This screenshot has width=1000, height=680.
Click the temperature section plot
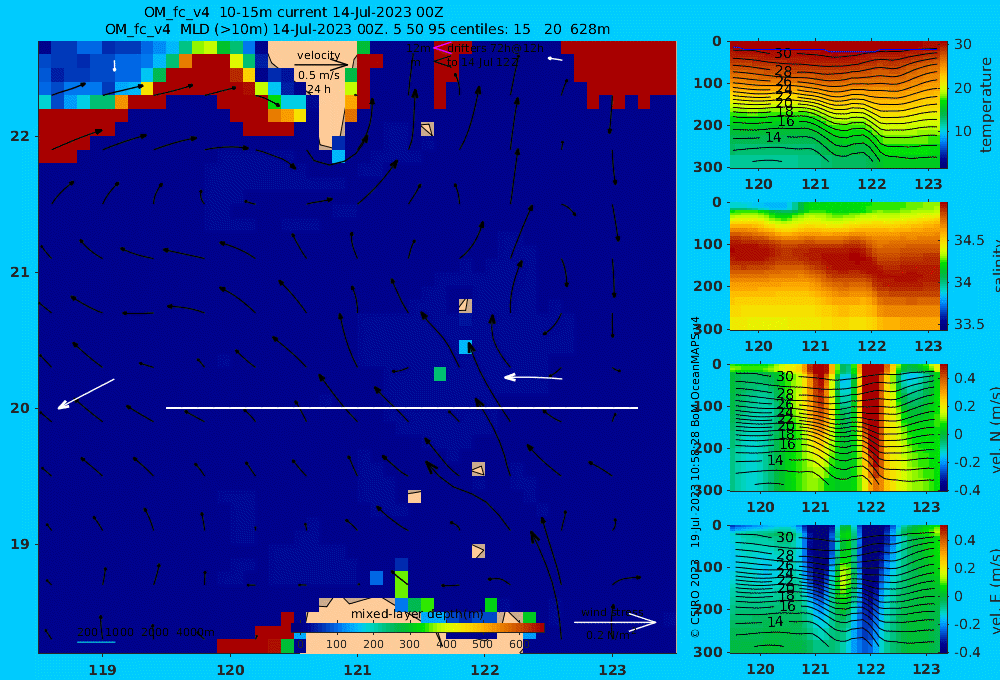pyautogui.click(x=834, y=105)
